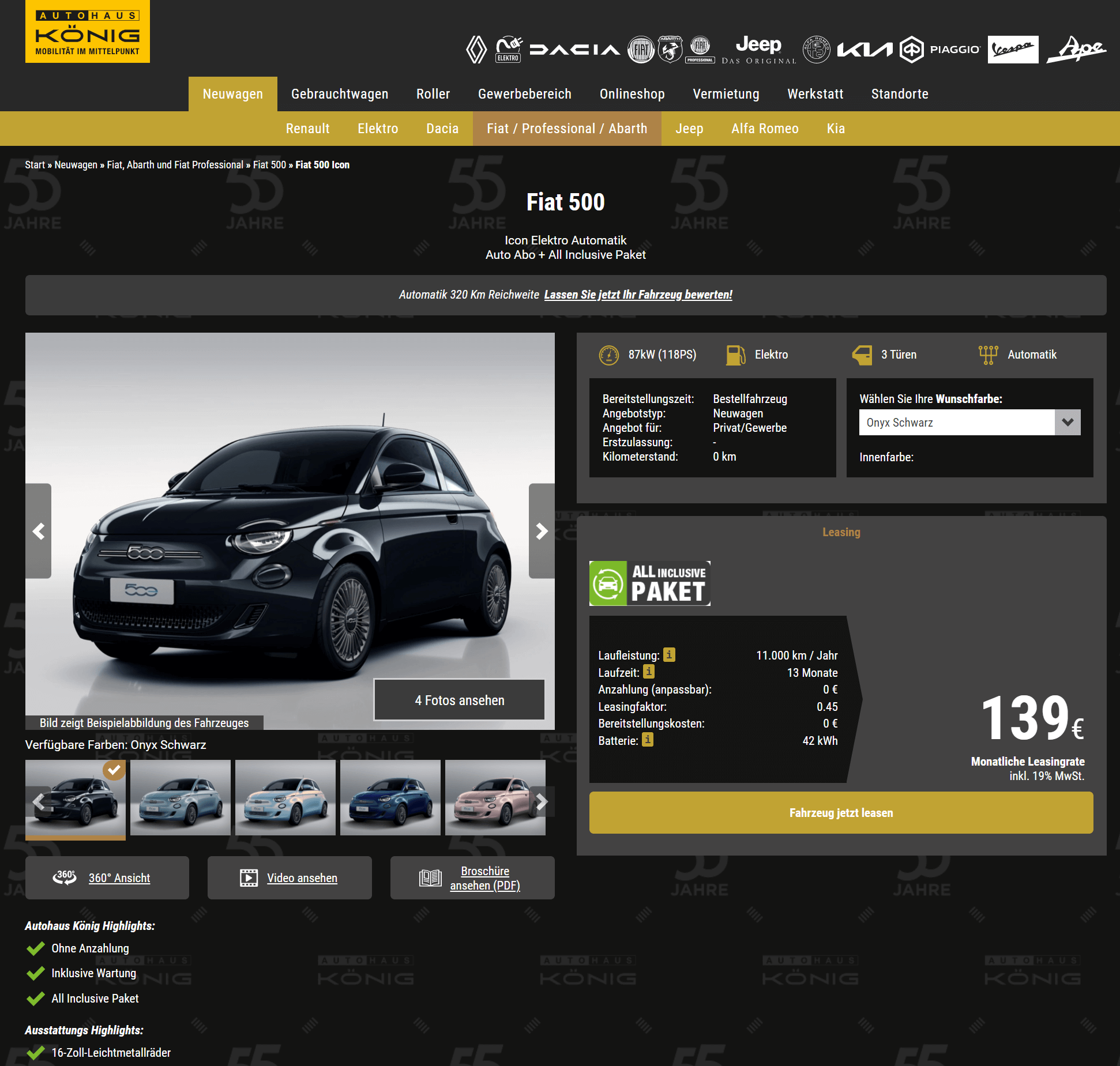The image size is (1120, 1066).
Task: Select Dacia in the brand submenu
Action: (442, 129)
